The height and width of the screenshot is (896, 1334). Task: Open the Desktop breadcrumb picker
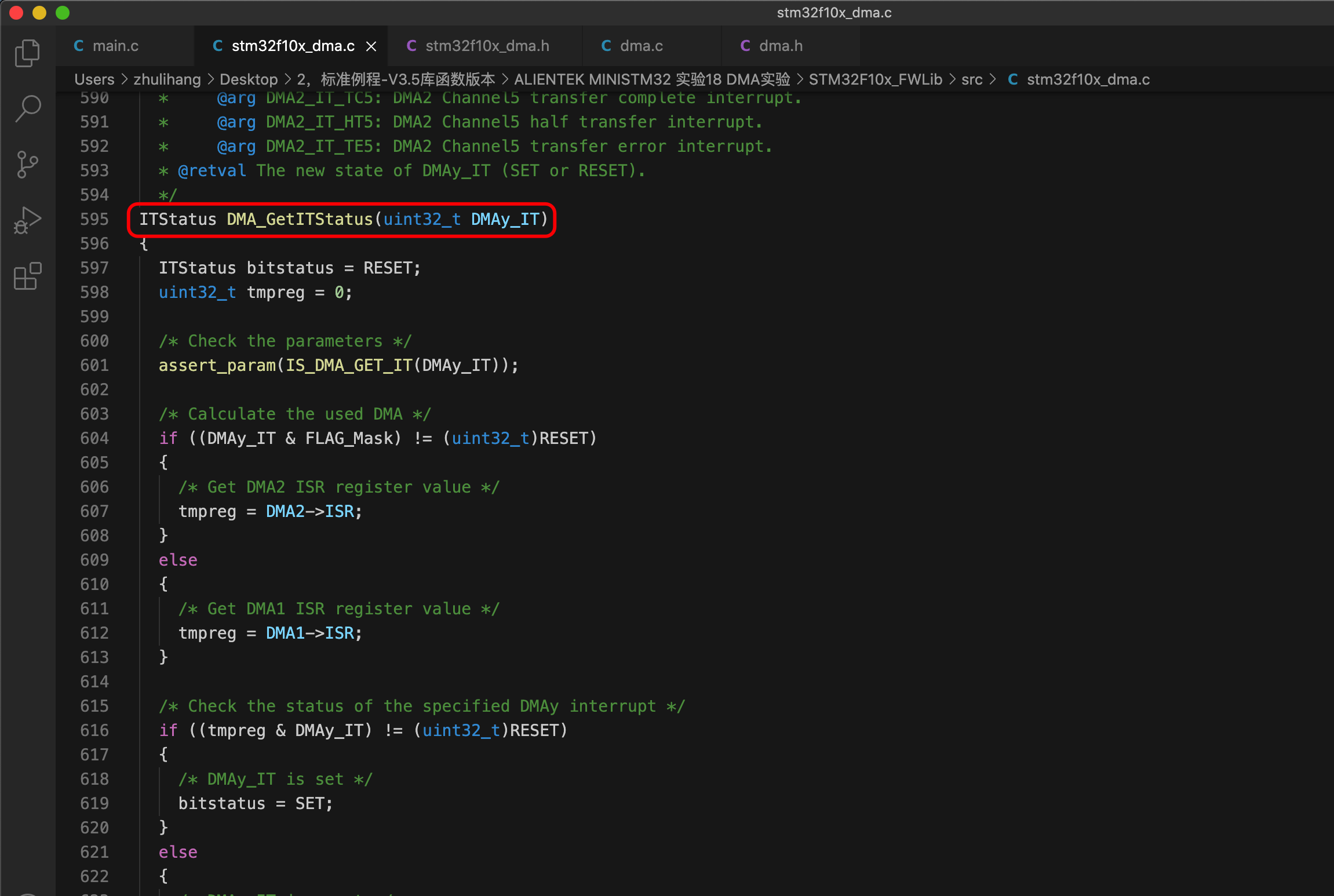point(249,79)
